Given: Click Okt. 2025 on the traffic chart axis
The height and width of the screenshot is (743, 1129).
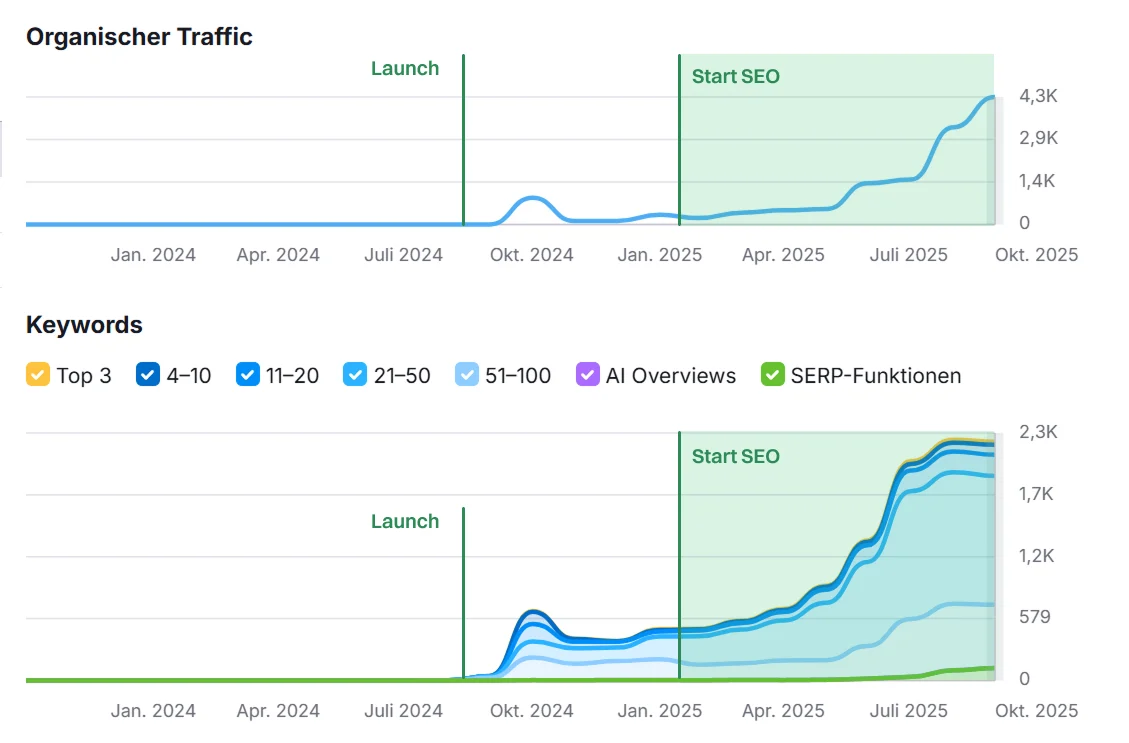Looking at the screenshot, I should (1036, 255).
